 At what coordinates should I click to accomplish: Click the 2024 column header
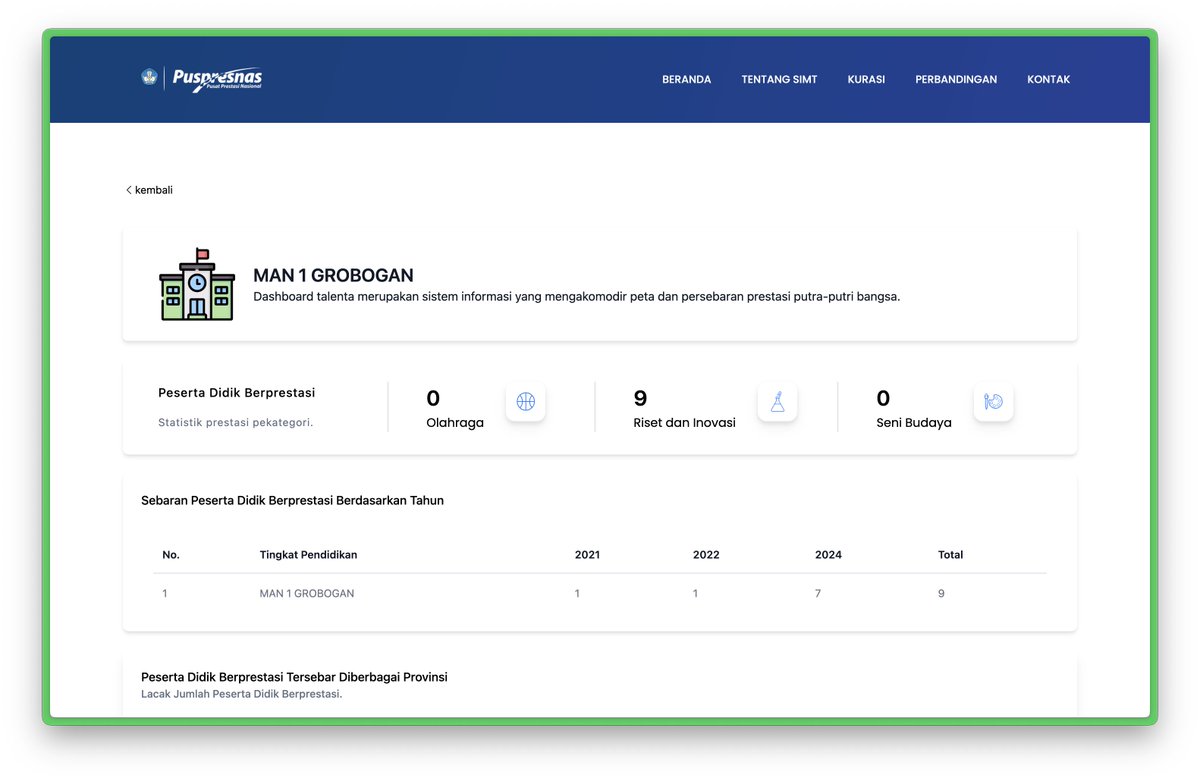coord(828,555)
